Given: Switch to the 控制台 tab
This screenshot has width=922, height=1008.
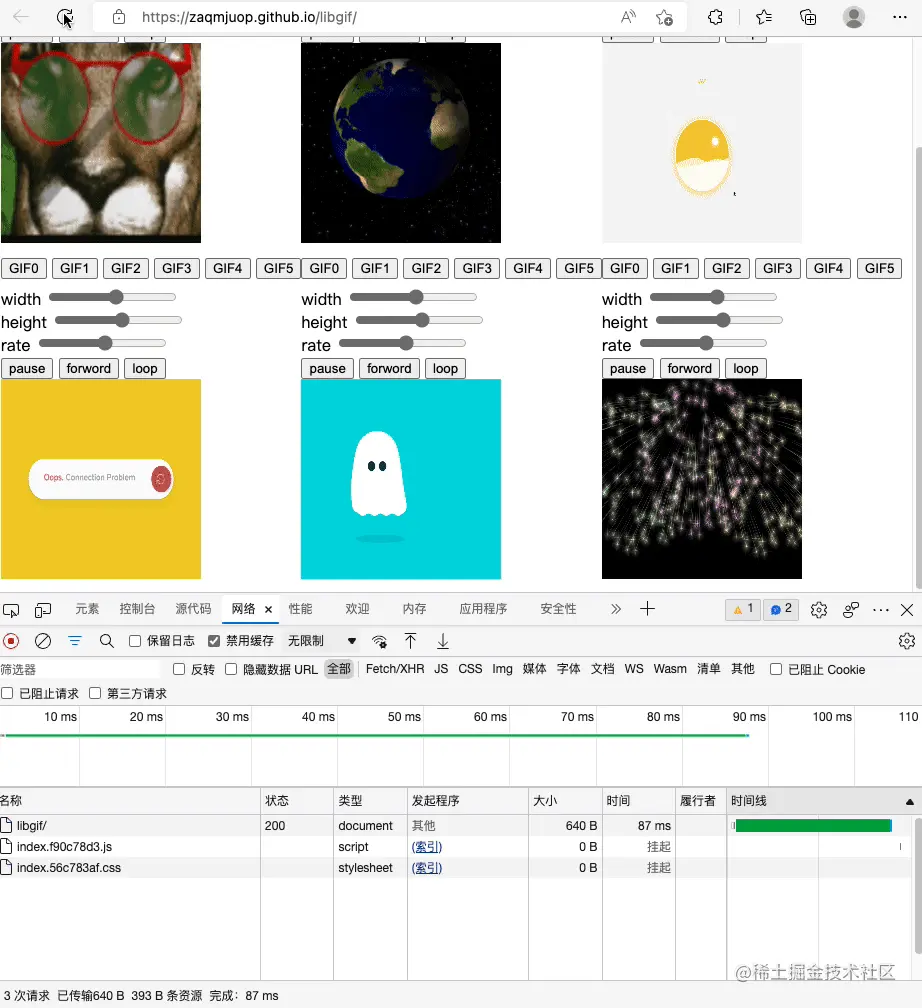Looking at the screenshot, I should pos(137,608).
